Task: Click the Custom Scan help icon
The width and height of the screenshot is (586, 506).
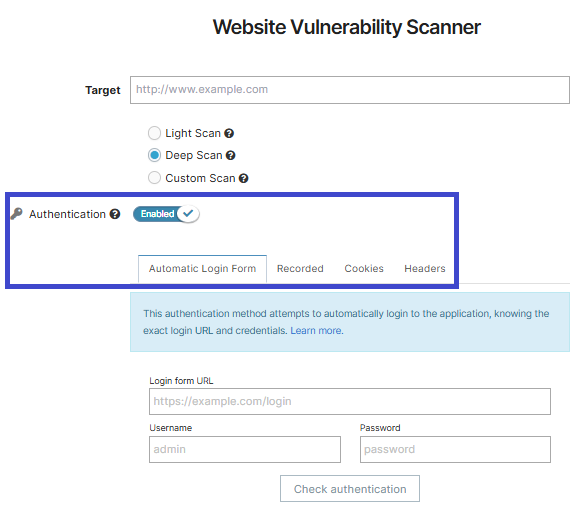Action: click(x=244, y=179)
